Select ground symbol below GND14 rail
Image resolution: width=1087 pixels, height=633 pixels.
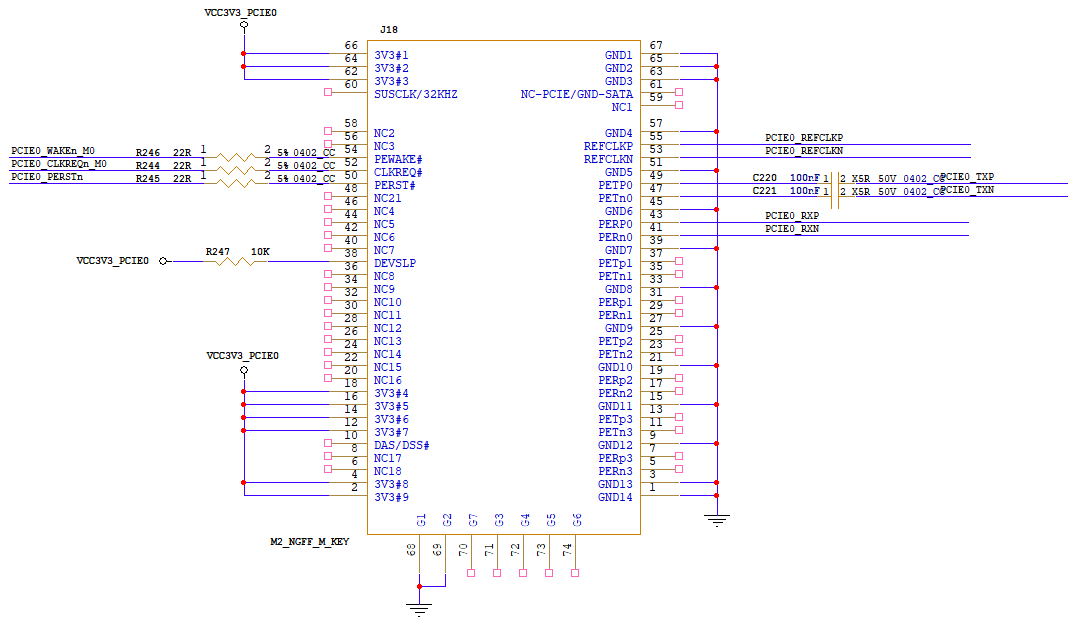pos(717,520)
